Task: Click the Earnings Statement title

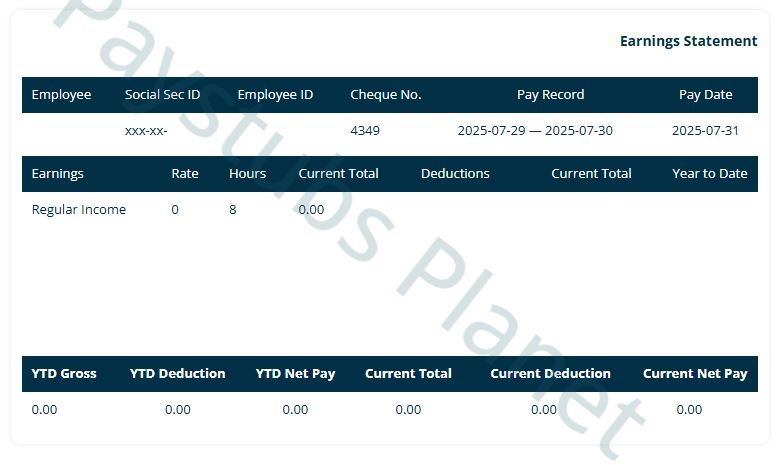Action: coord(688,41)
